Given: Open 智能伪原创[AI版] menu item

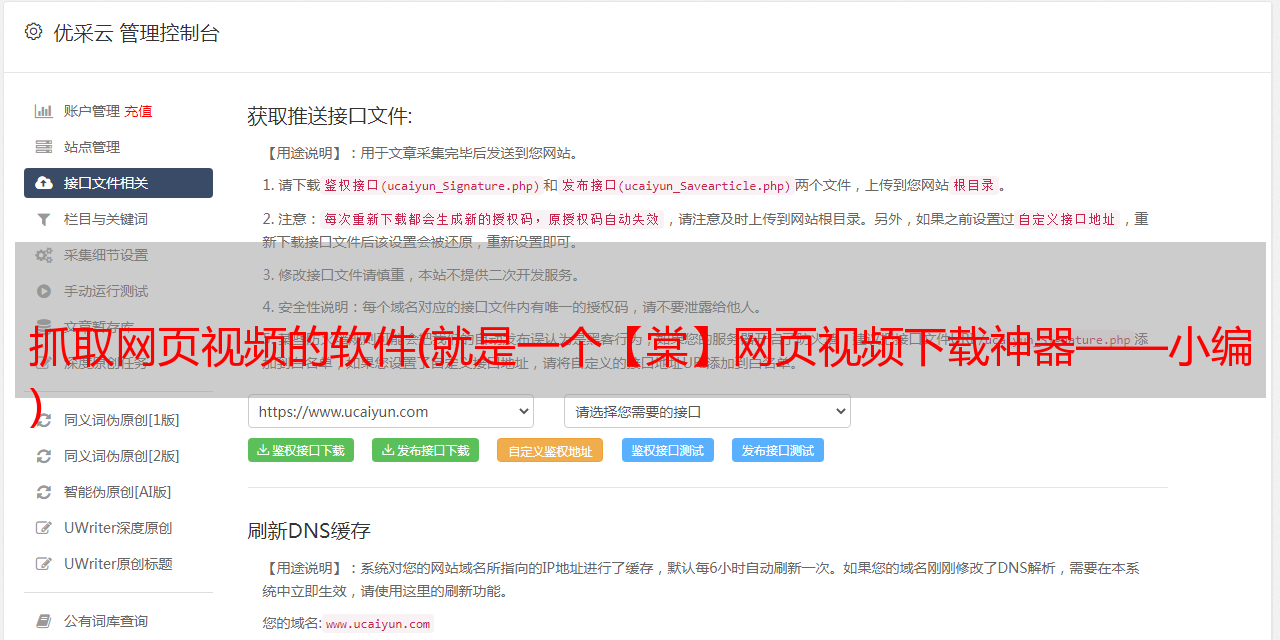Looking at the screenshot, I should (118, 492).
